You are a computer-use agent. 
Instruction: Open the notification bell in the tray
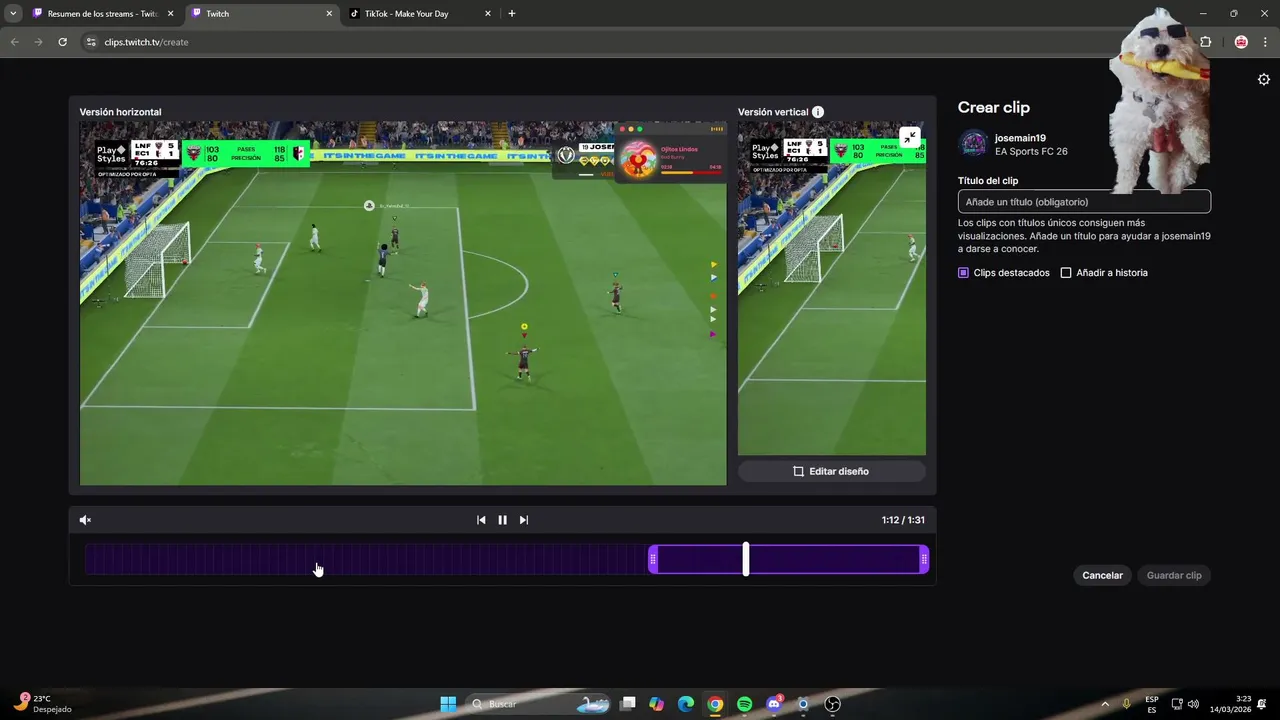1263,704
